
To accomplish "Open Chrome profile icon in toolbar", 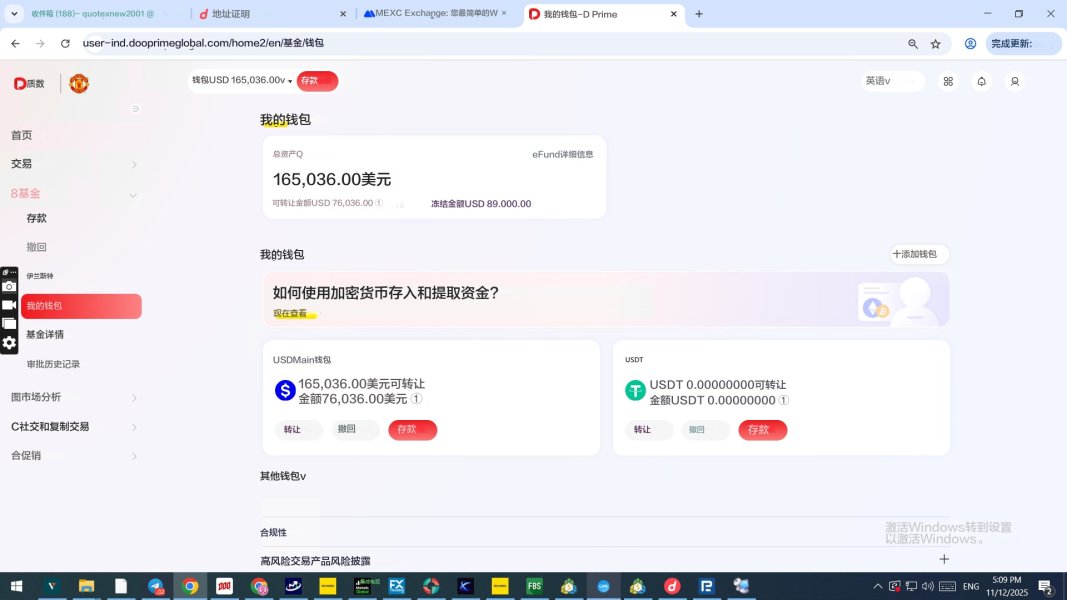I will [970, 44].
